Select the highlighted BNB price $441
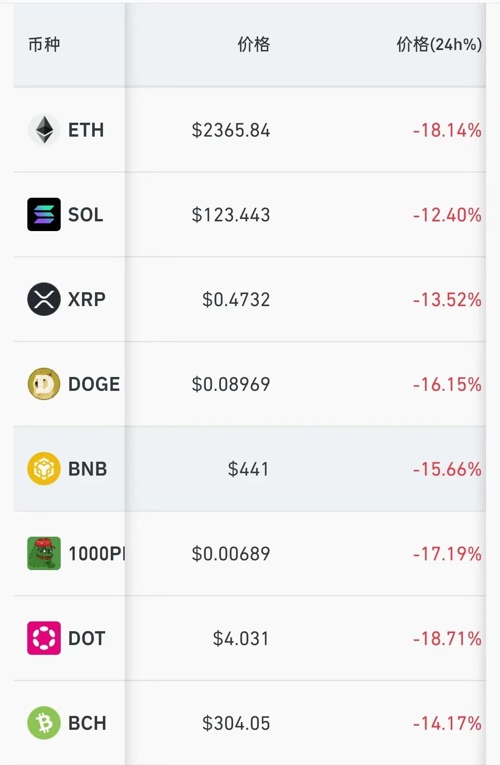The height and width of the screenshot is (765, 500). point(248,469)
